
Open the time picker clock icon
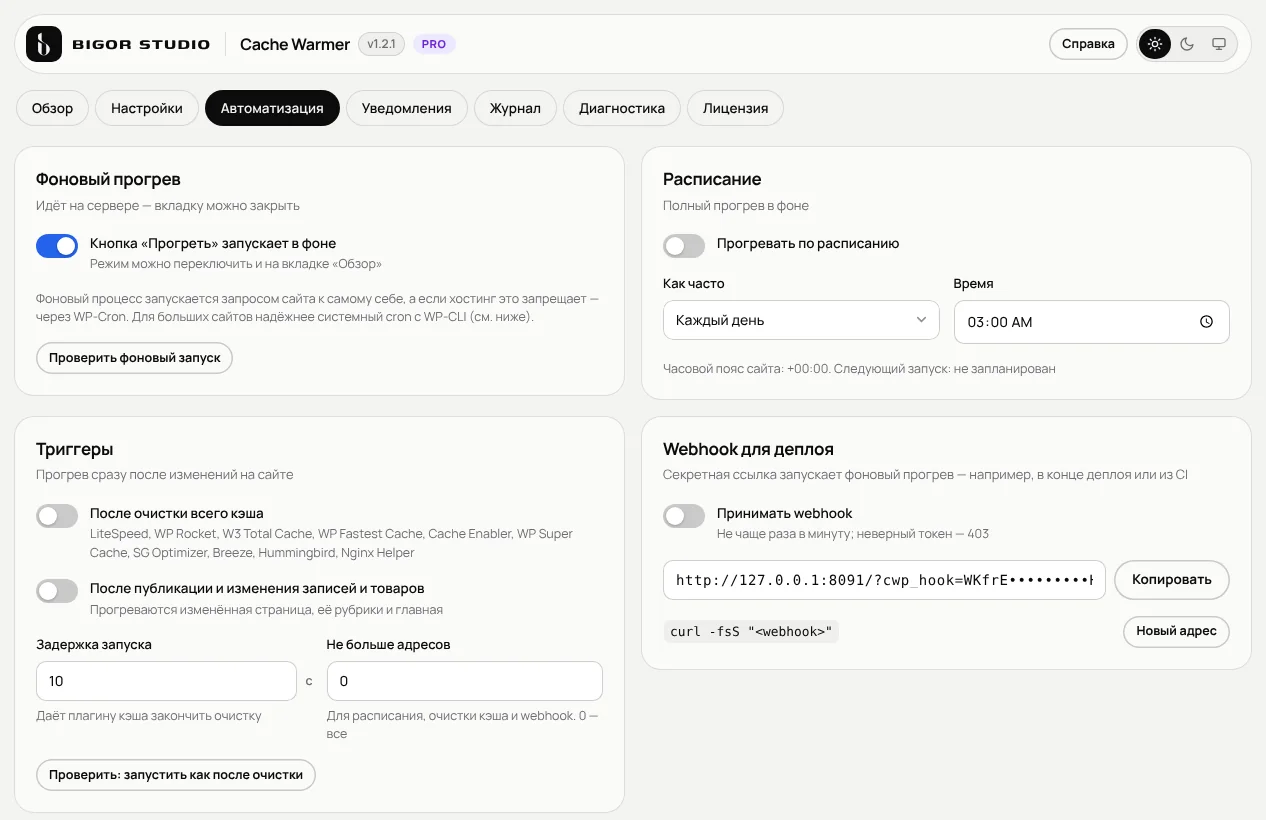tap(1206, 322)
